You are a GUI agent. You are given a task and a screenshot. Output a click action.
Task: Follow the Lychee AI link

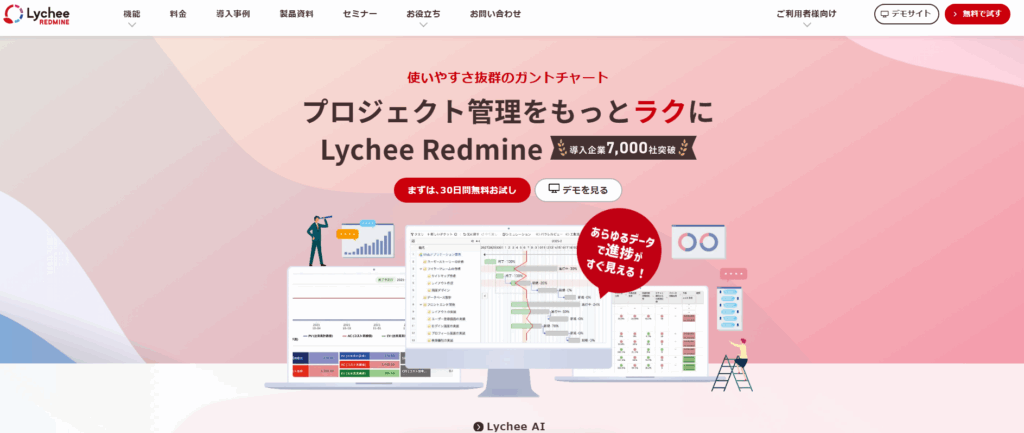pyautogui.click(x=515, y=426)
